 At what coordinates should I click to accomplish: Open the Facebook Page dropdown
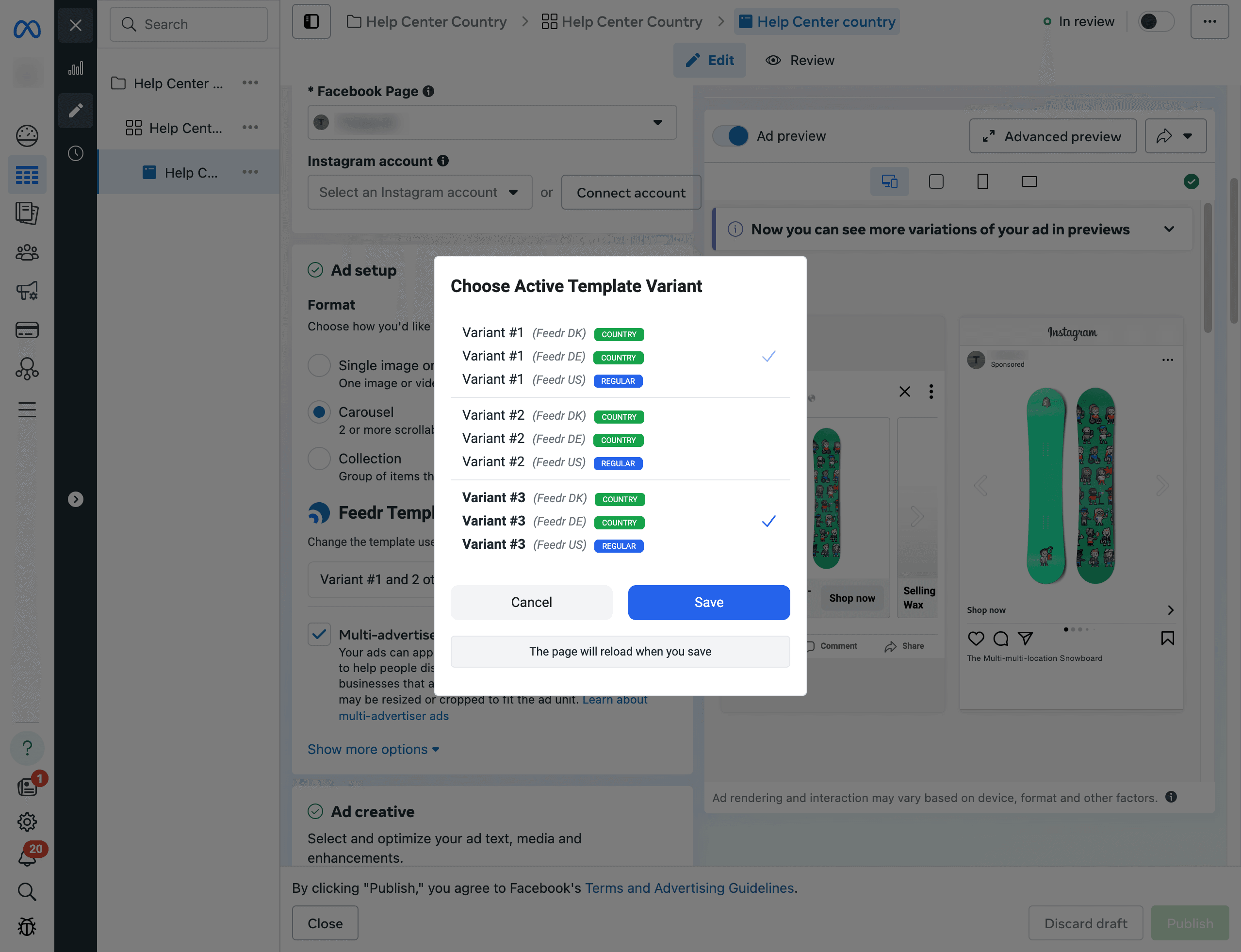pyautogui.click(x=492, y=122)
